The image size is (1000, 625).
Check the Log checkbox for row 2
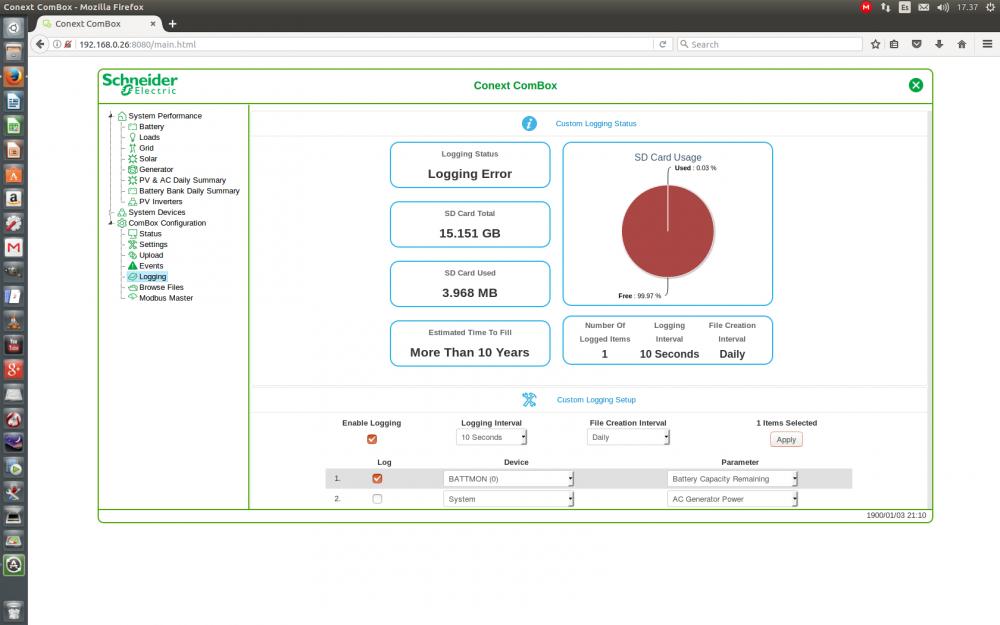[378, 499]
